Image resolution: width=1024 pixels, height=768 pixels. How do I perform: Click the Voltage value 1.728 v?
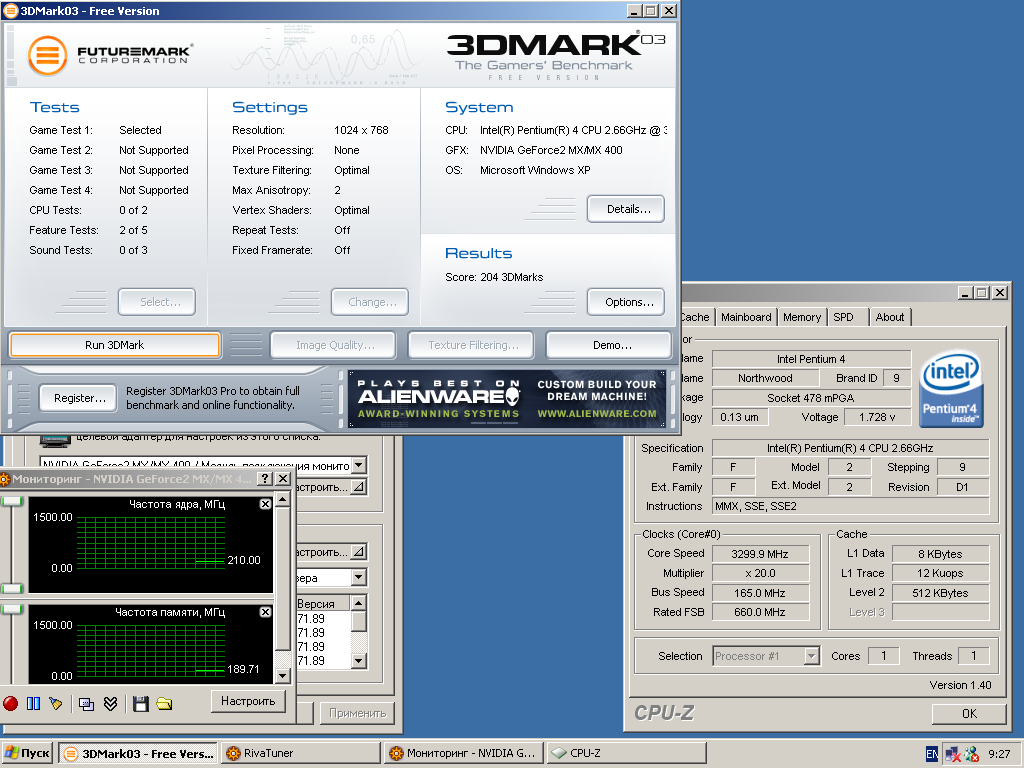tap(877, 417)
